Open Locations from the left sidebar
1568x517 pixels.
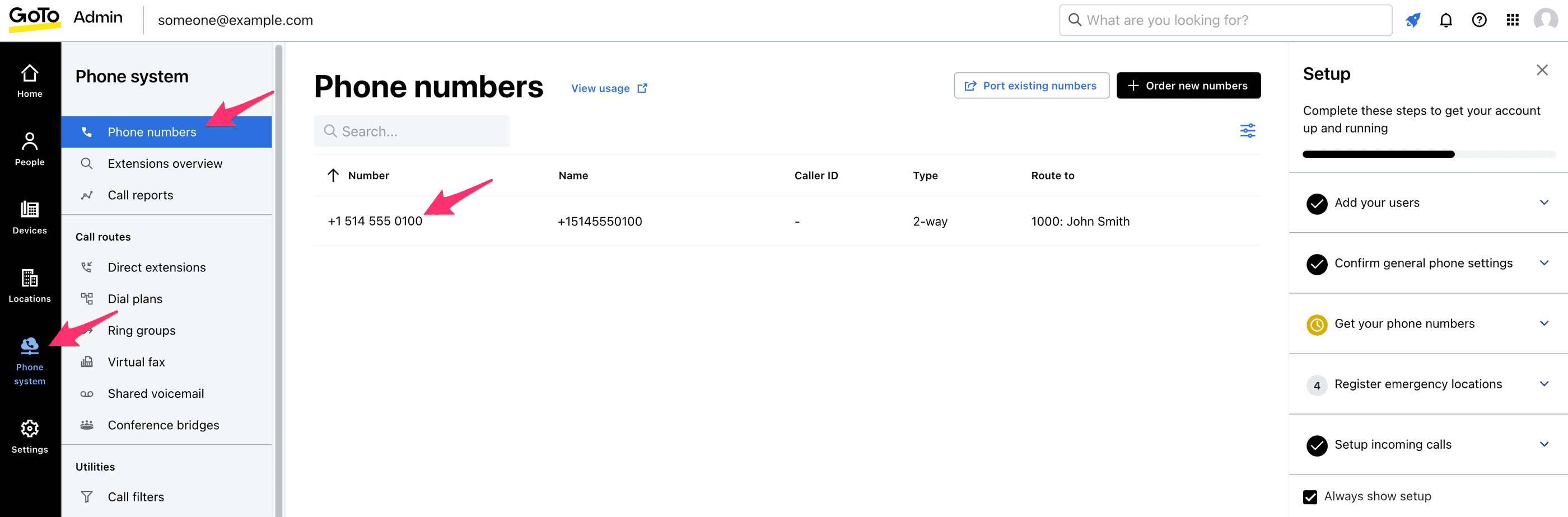point(29,285)
